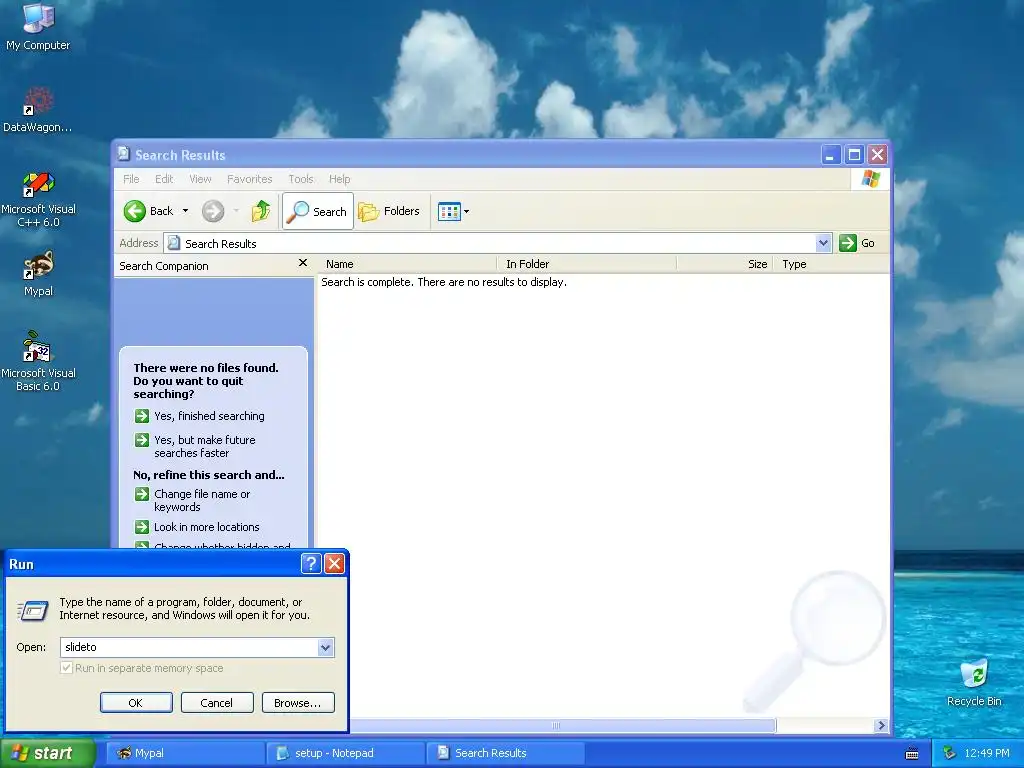Click OK in the Run dialog
1024x768 pixels.
(136, 703)
